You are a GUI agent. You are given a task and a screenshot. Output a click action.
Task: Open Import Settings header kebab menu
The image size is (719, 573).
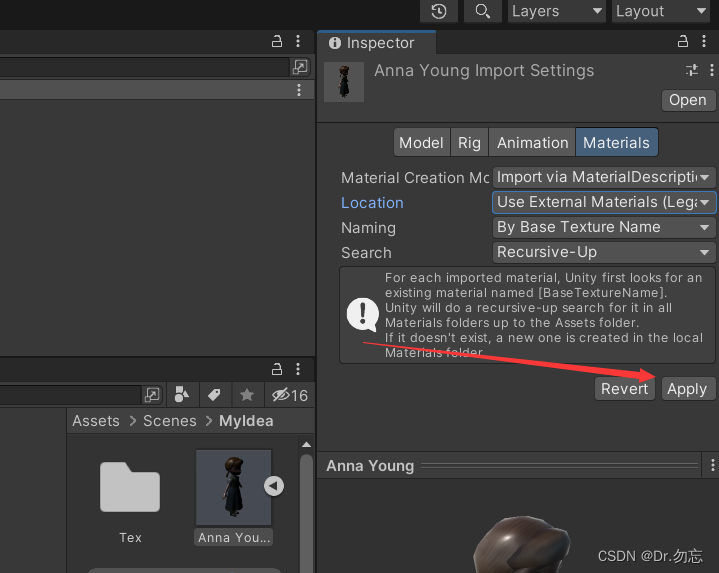coord(712,70)
